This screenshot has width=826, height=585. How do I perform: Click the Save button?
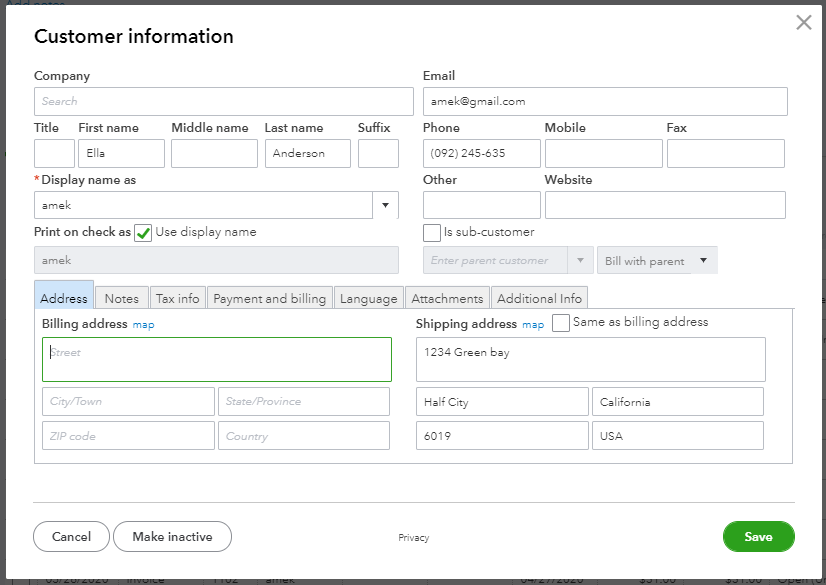[x=758, y=537]
